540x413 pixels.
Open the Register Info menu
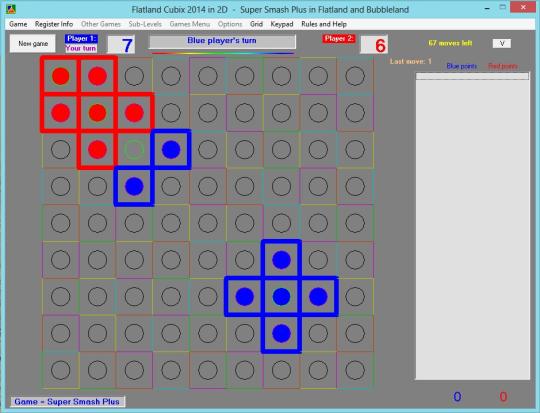54,24
